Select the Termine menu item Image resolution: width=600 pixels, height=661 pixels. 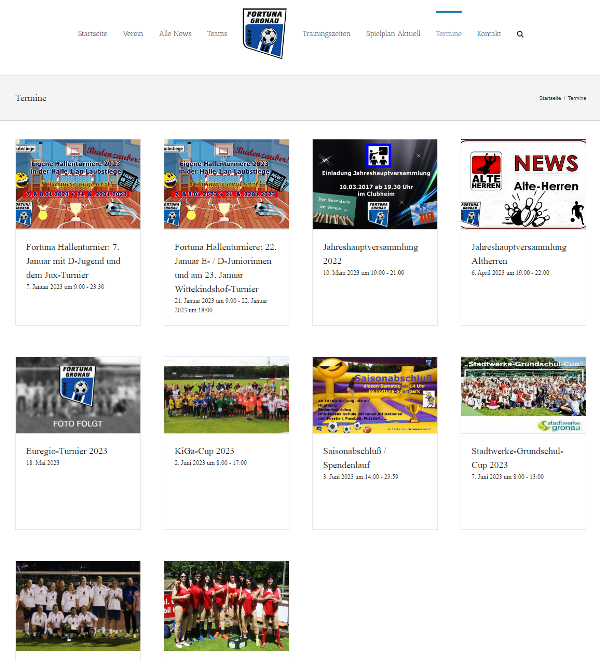point(449,33)
